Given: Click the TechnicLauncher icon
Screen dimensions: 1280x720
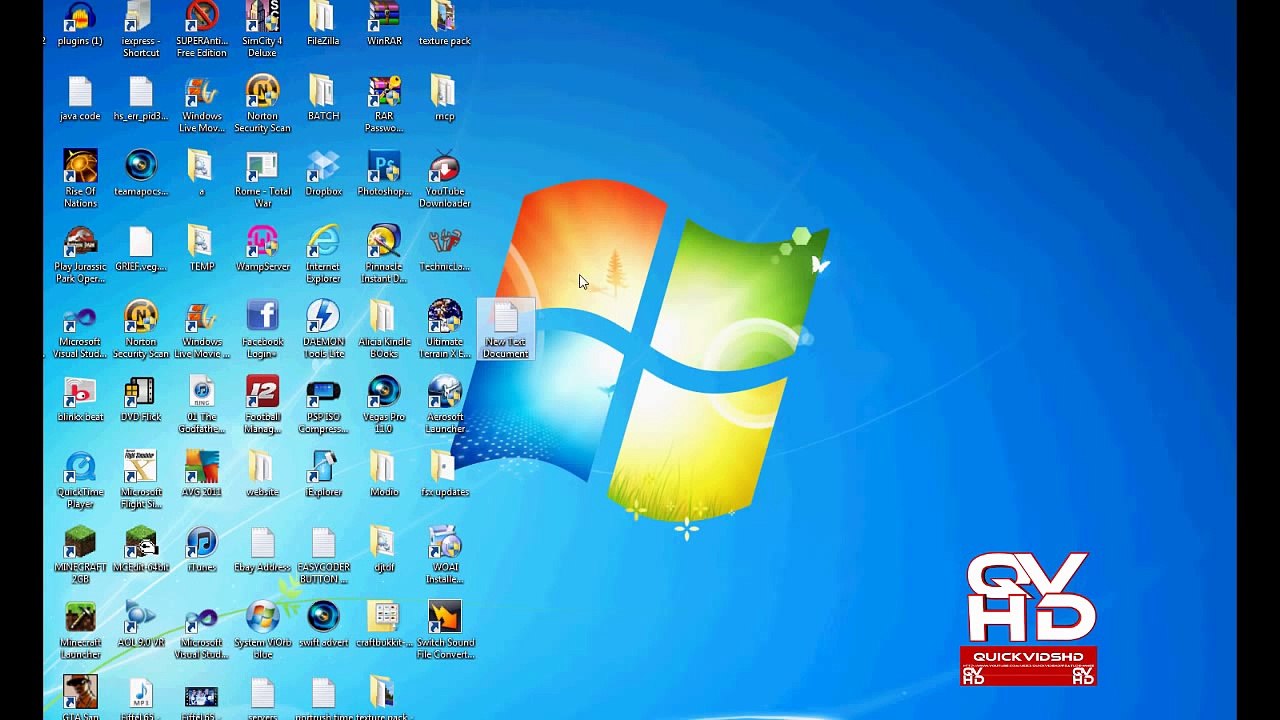Looking at the screenshot, I should (x=445, y=248).
